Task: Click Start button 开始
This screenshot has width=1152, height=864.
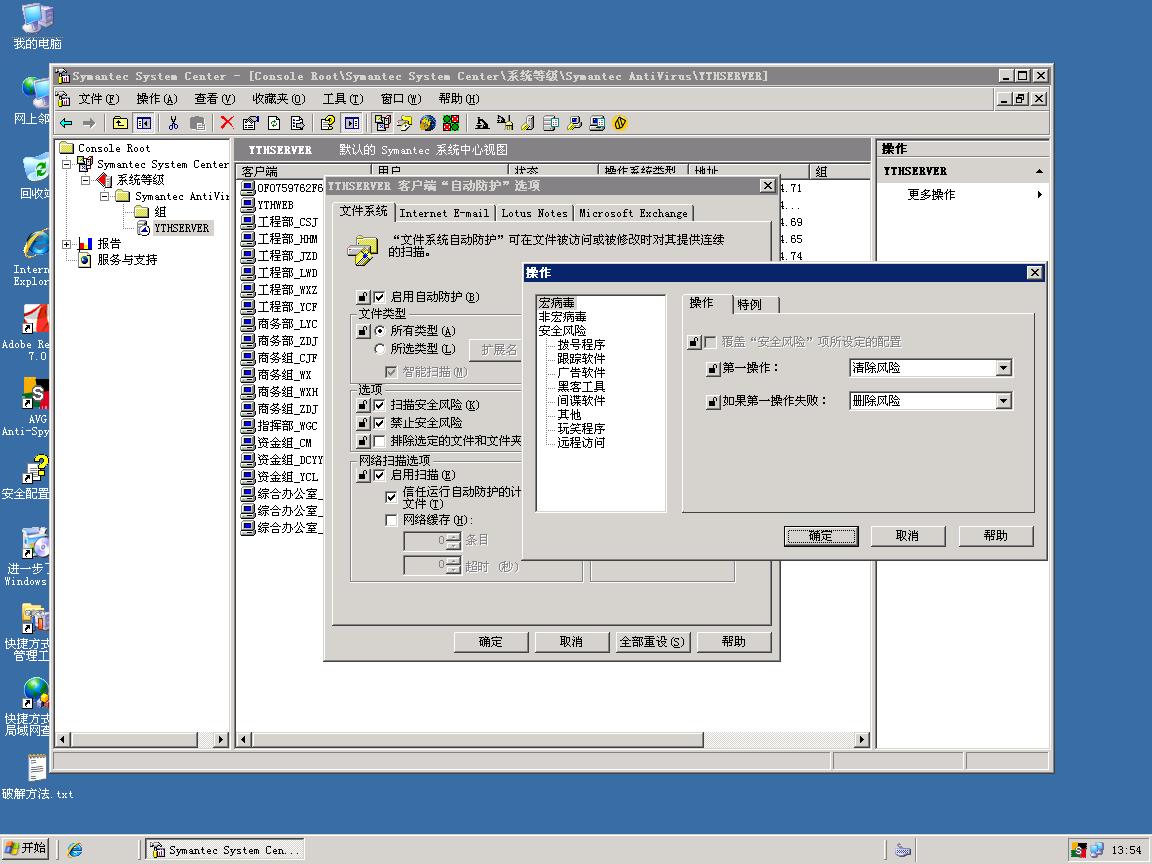Action: click(x=26, y=849)
